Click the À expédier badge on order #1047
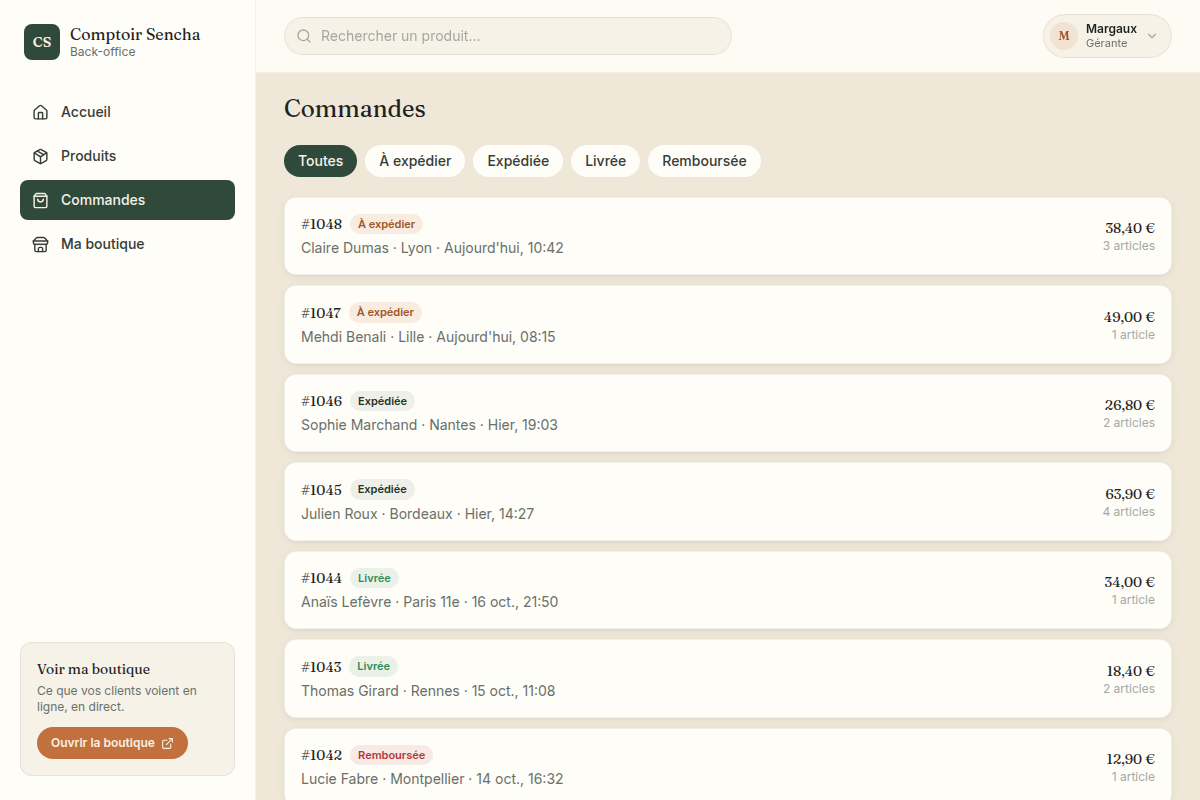This screenshot has height=800, width=1200. pyautogui.click(x=385, y=312)
